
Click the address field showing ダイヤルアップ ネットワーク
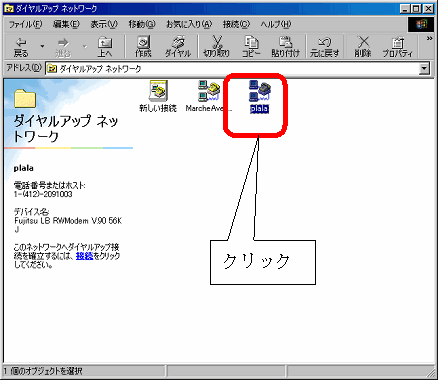tap(232, 69)
